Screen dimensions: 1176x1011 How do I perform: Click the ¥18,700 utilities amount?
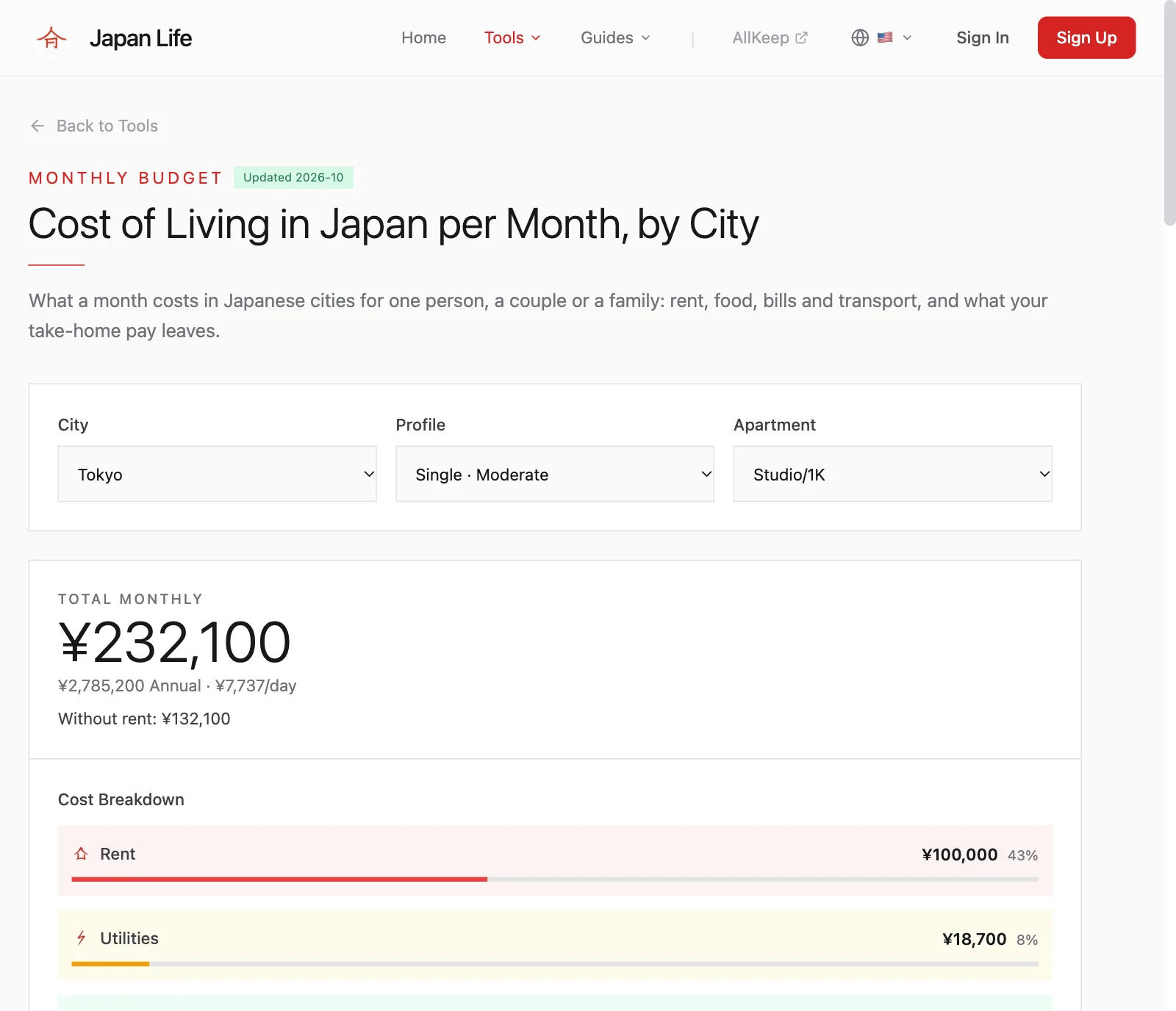pyautogui.click(x=974, y=939)
